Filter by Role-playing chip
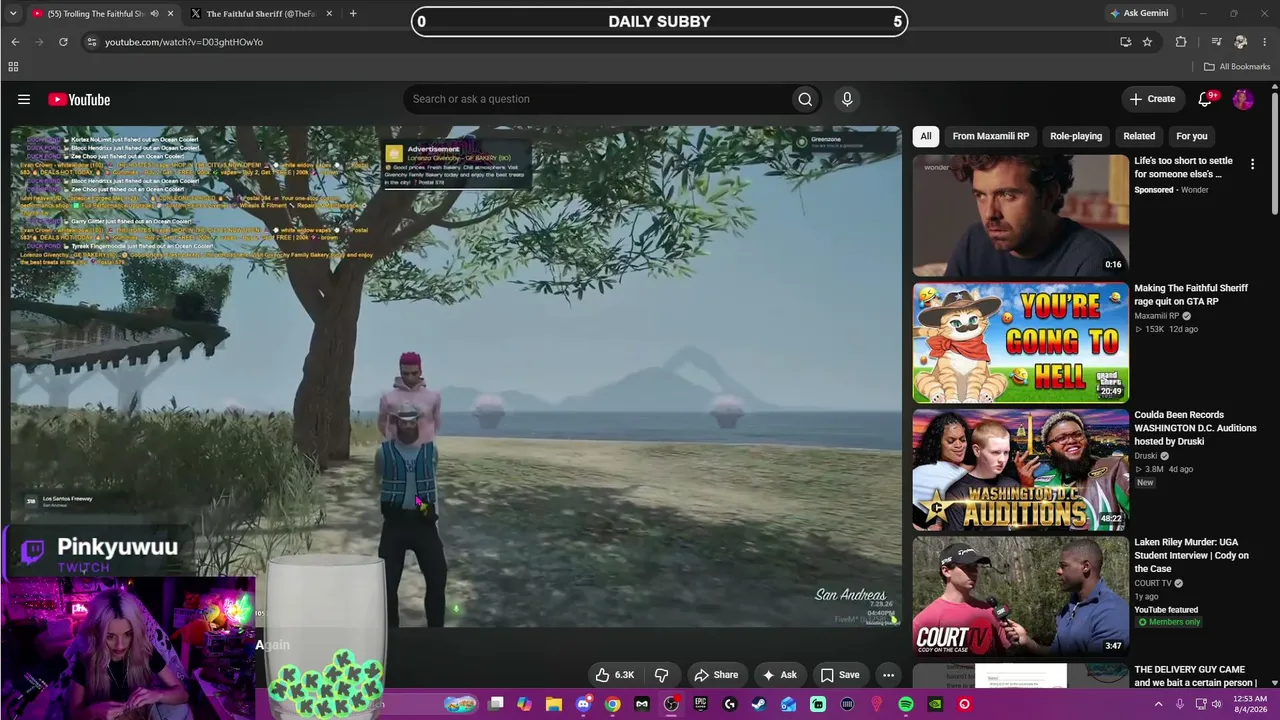 pos(1076,136)
